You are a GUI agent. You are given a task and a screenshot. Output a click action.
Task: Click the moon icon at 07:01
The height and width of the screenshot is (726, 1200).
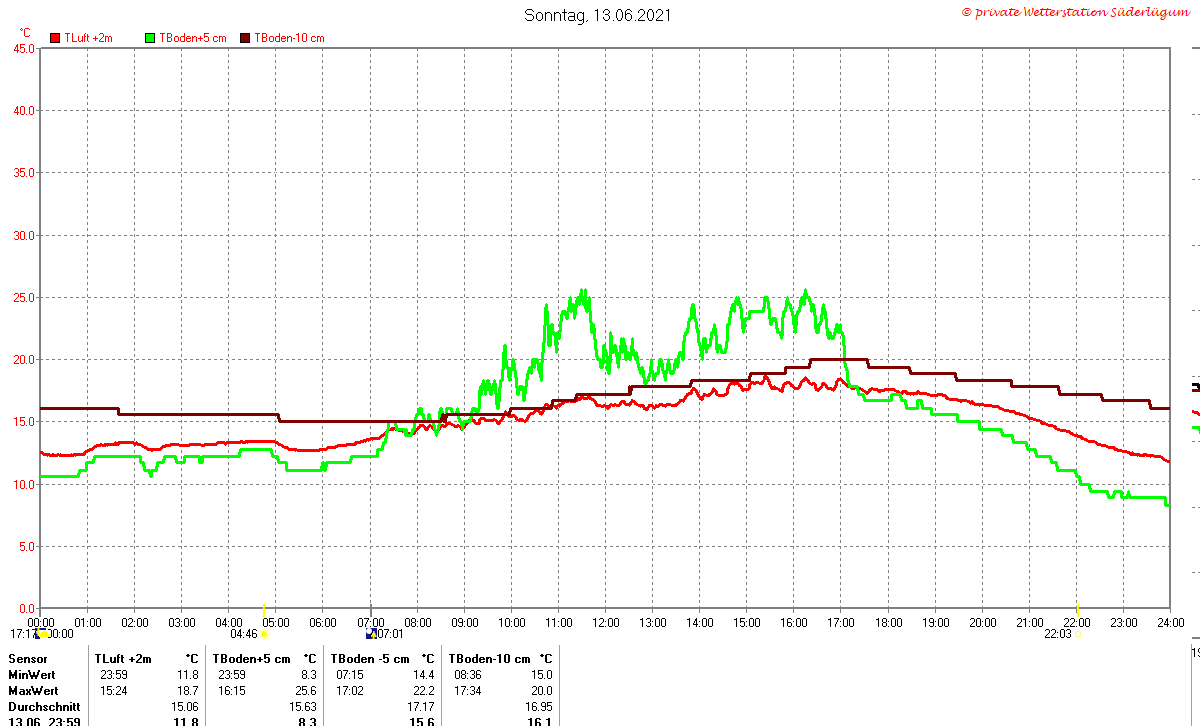pos(371,633)
